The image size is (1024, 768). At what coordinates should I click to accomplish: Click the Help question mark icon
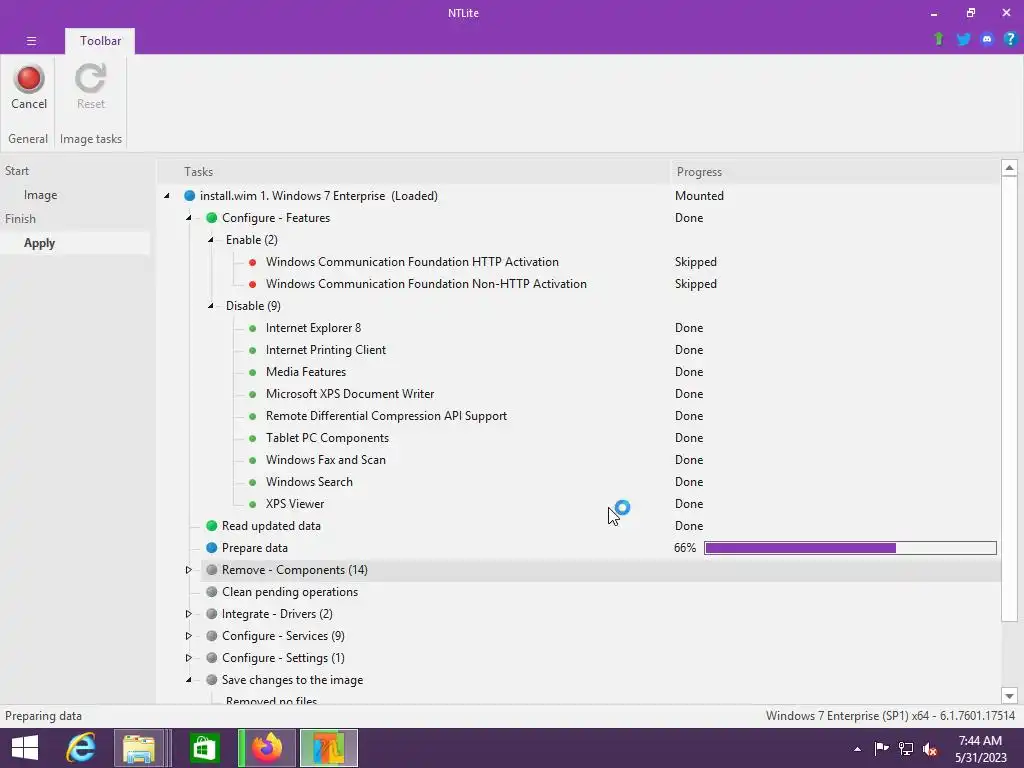[1010, 39]
